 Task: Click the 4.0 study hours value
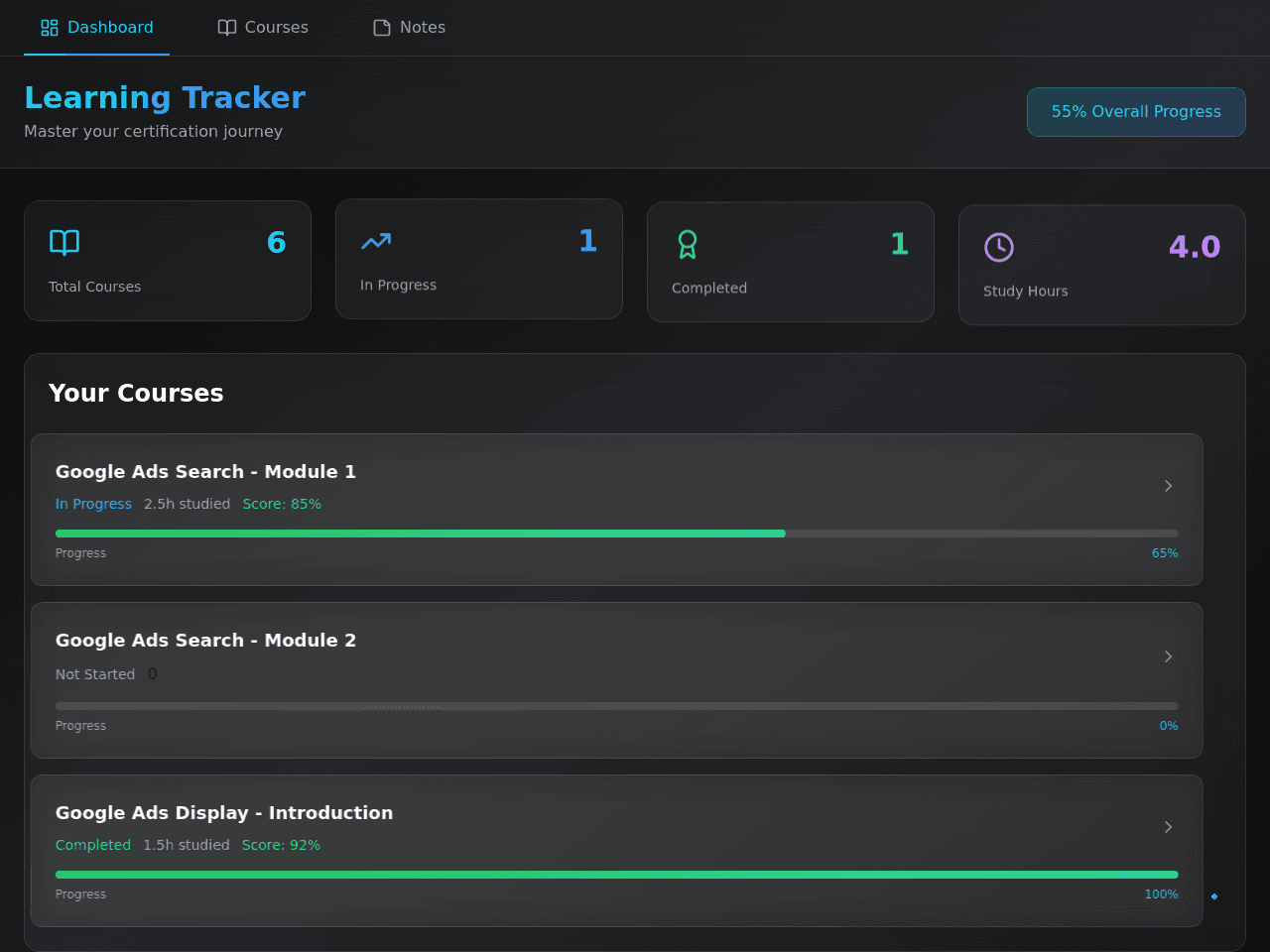(1195, 247)
